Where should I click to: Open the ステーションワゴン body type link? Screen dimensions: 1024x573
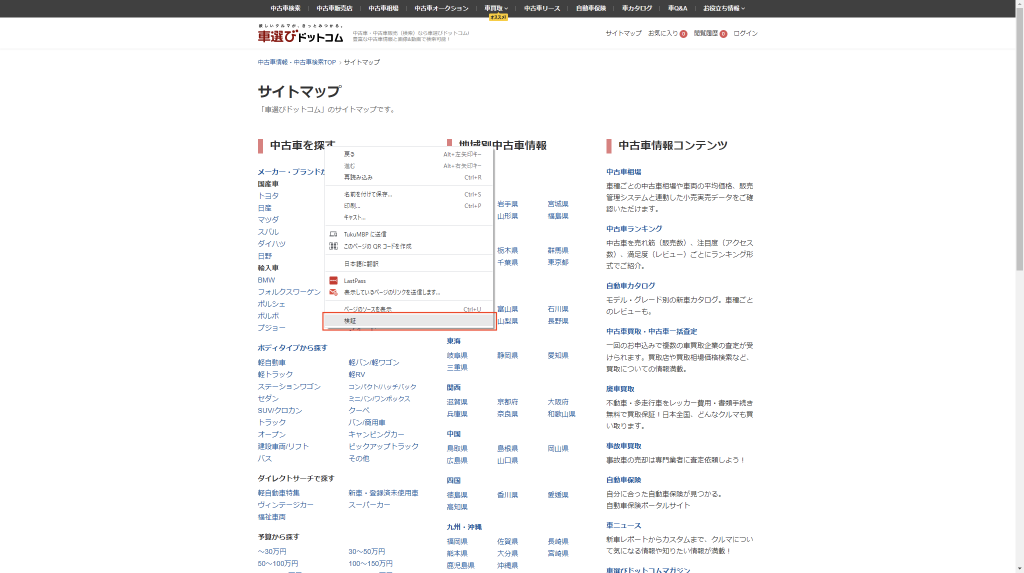click(289, 387)
